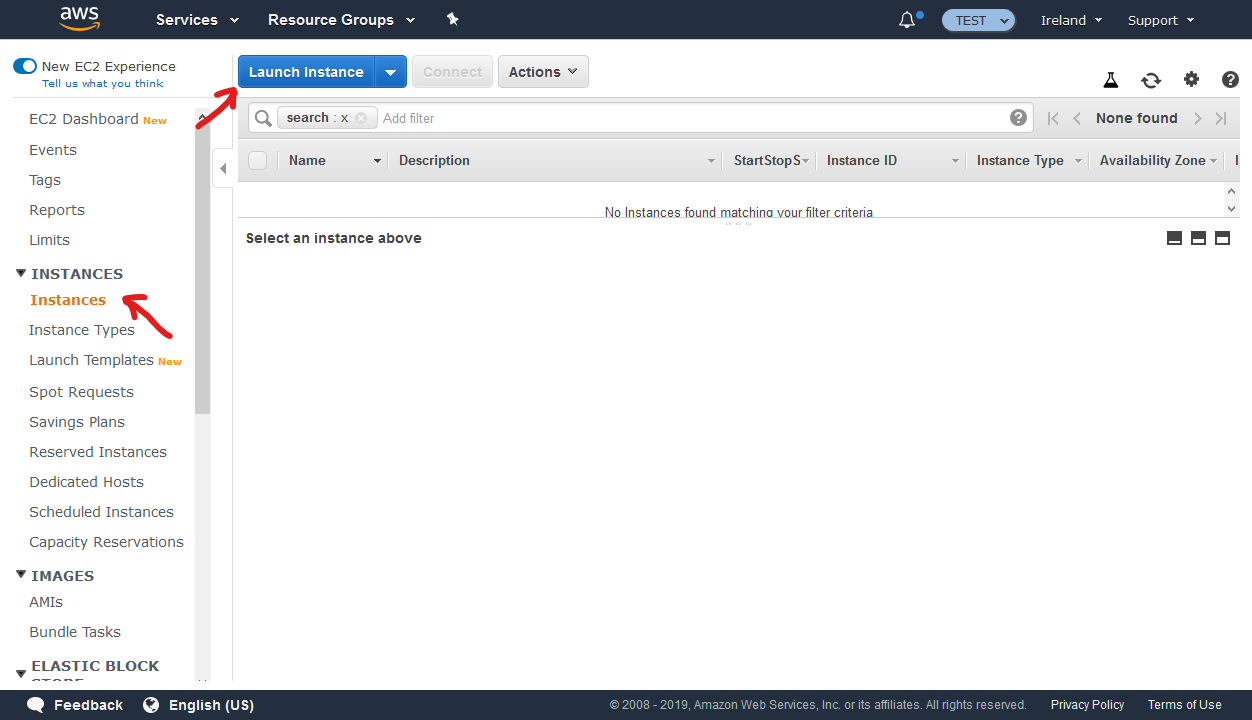Open Reports in sidebar

[x=57, y=210]
